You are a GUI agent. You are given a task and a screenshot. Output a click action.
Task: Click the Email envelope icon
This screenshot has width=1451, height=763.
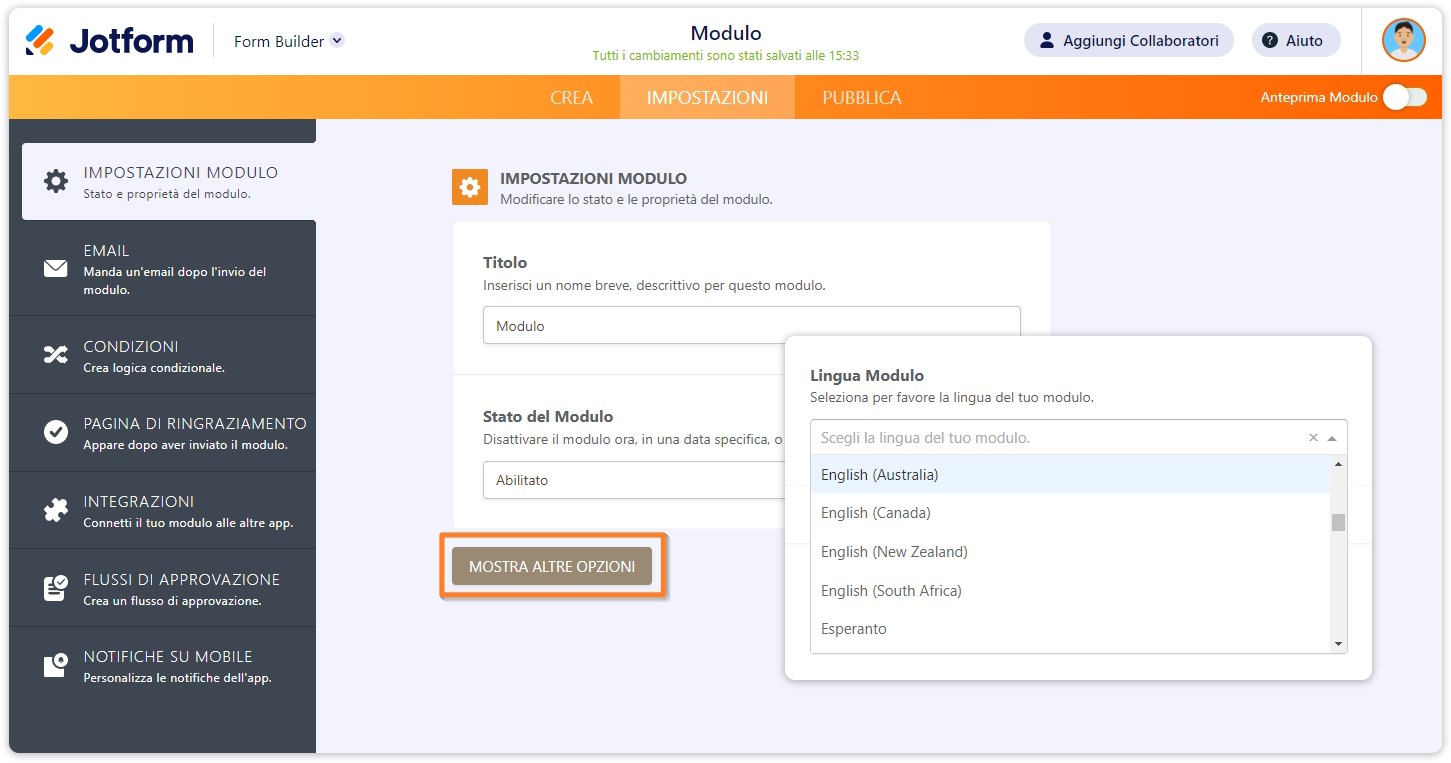point(56,268)
